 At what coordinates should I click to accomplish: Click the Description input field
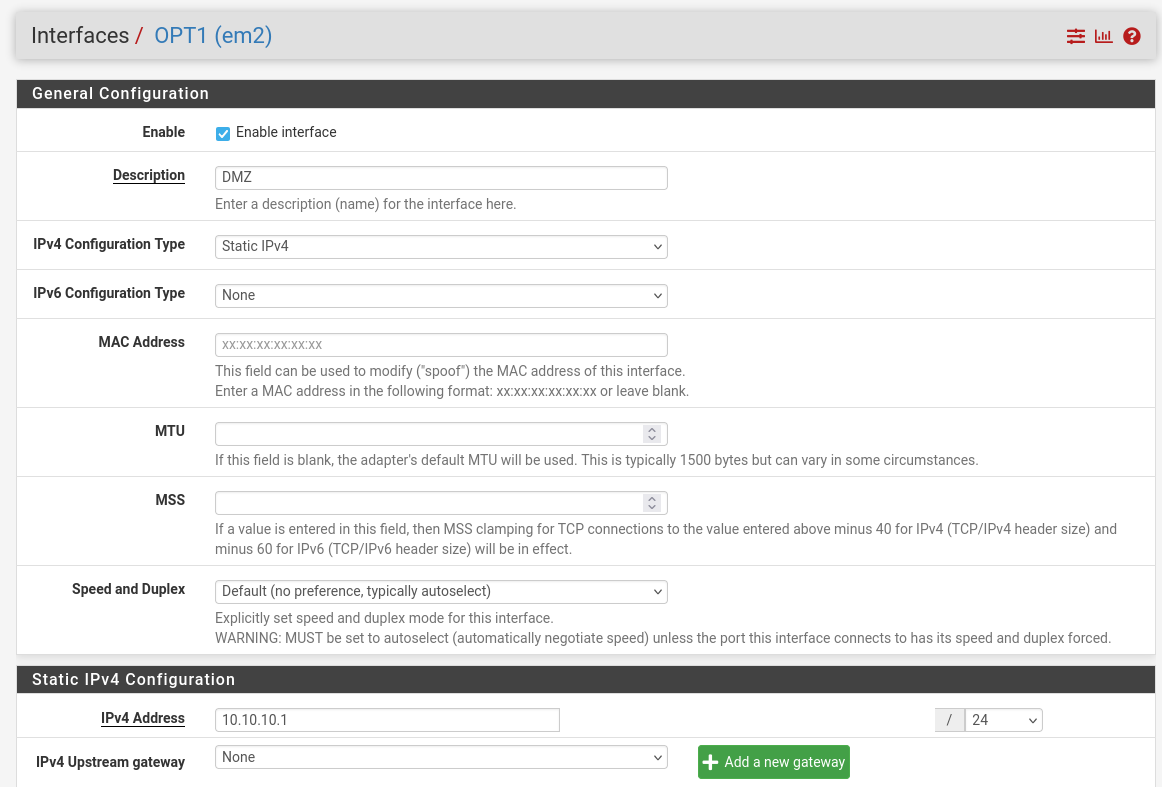pos(441,177)
